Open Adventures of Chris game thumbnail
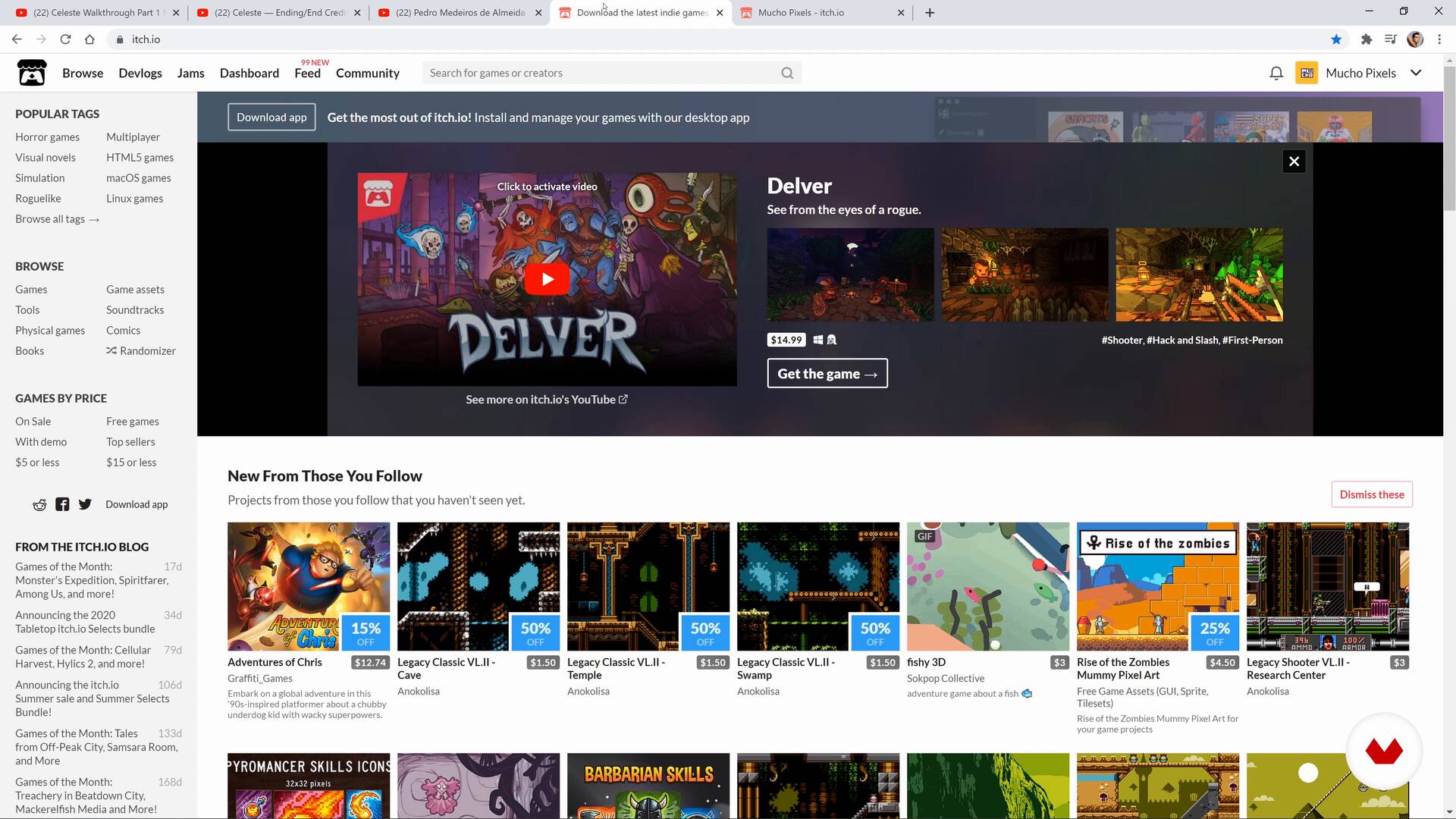1456x819 pixels. pyautogui.click(x=309, y=586)
